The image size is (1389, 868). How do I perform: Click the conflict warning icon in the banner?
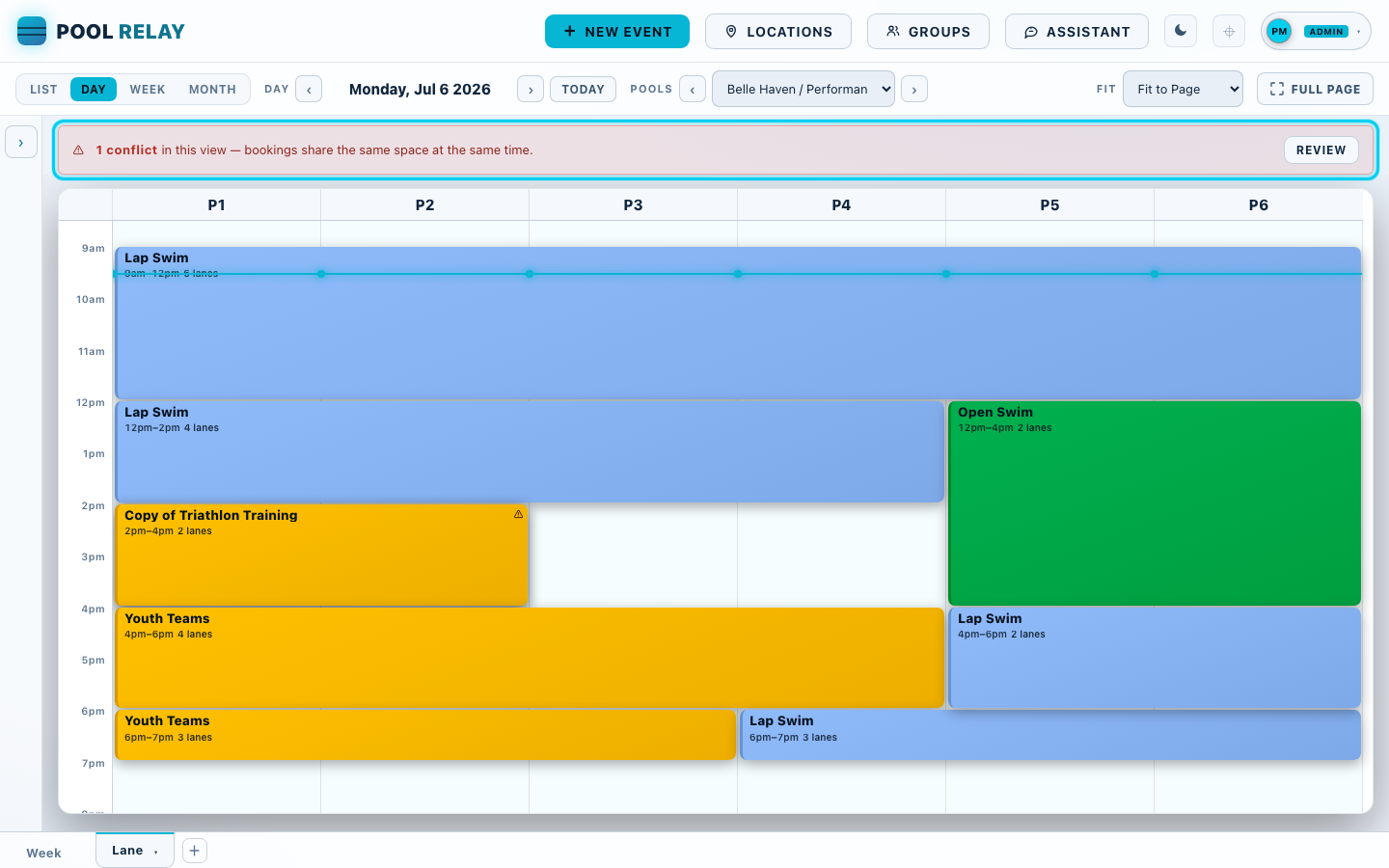(79, 150)
